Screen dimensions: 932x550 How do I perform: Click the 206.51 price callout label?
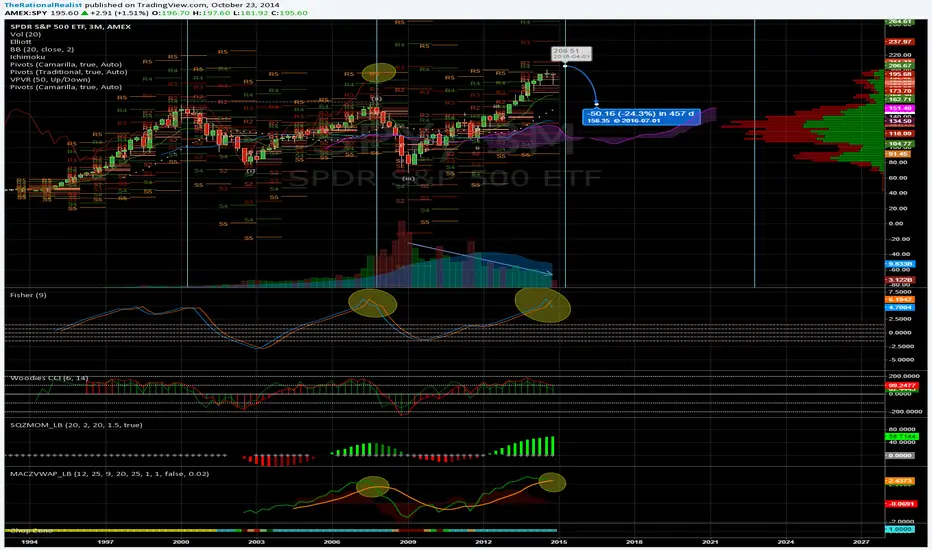coord(571,54)
